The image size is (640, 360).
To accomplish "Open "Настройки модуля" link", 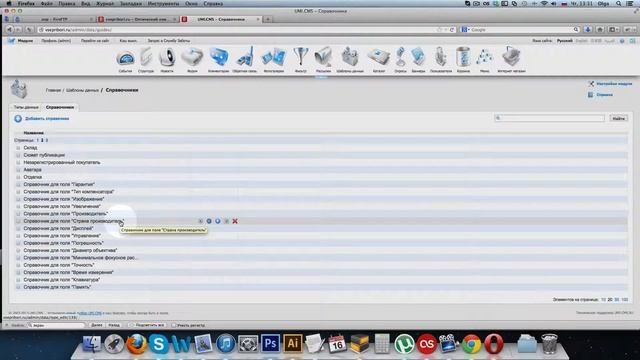I will (614, 84).
